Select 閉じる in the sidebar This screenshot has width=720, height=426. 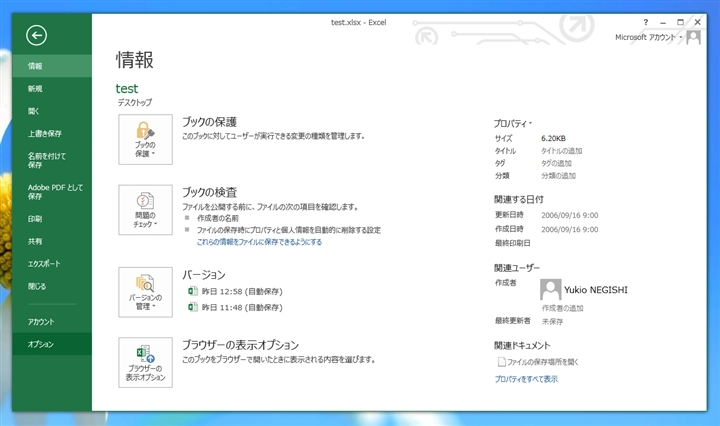click(x=52, y=286)
